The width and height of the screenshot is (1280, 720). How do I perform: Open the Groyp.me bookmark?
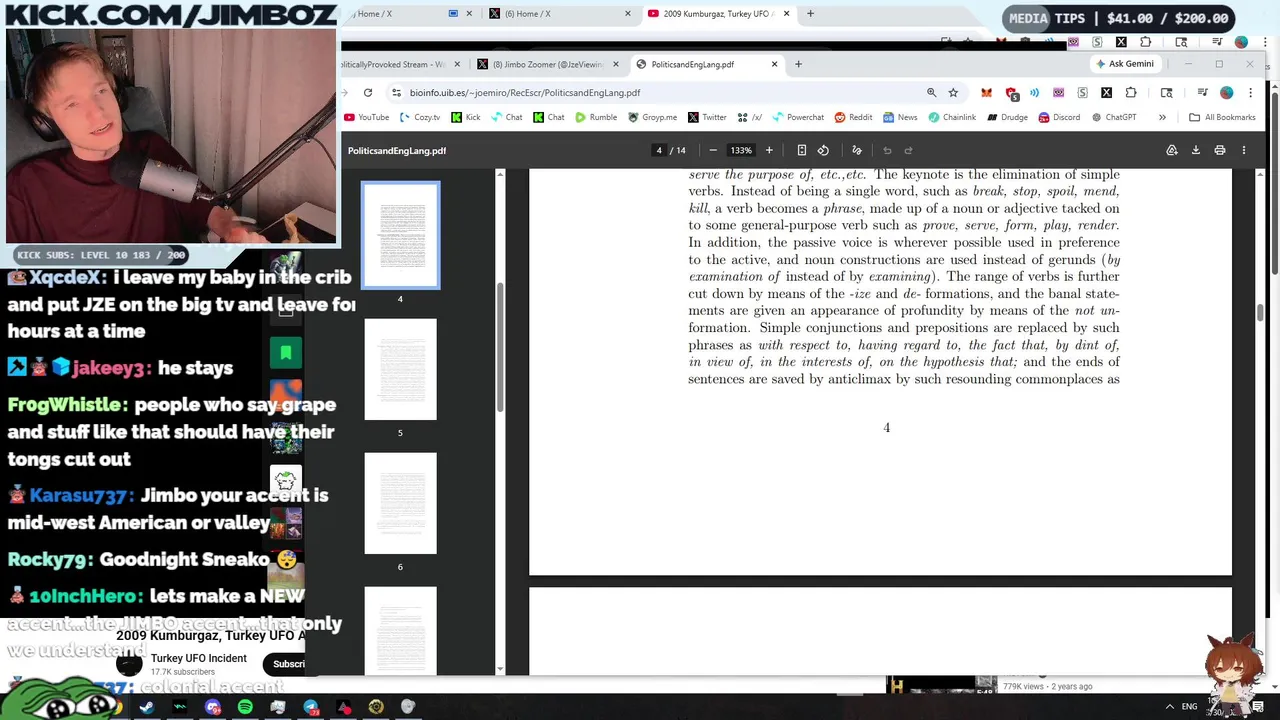pos(652,118)
